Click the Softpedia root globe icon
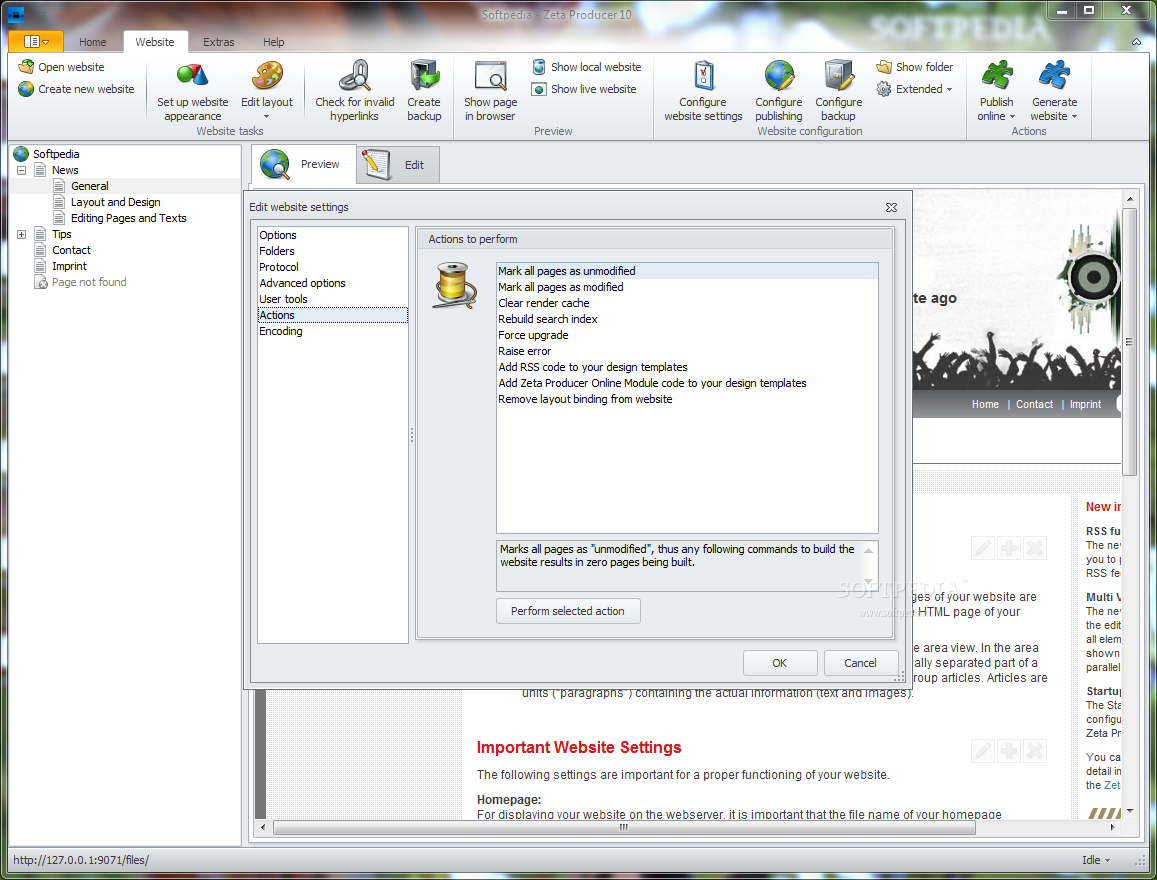Viewport: 1157px width, 880px height. 21,154
